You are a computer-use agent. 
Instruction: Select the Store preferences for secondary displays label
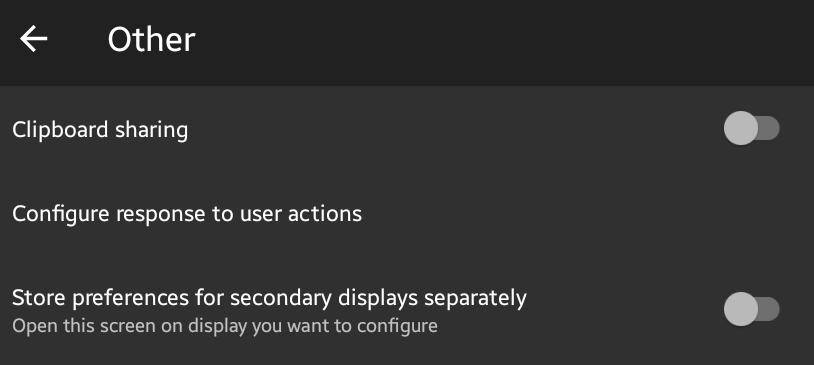(269, 298)
